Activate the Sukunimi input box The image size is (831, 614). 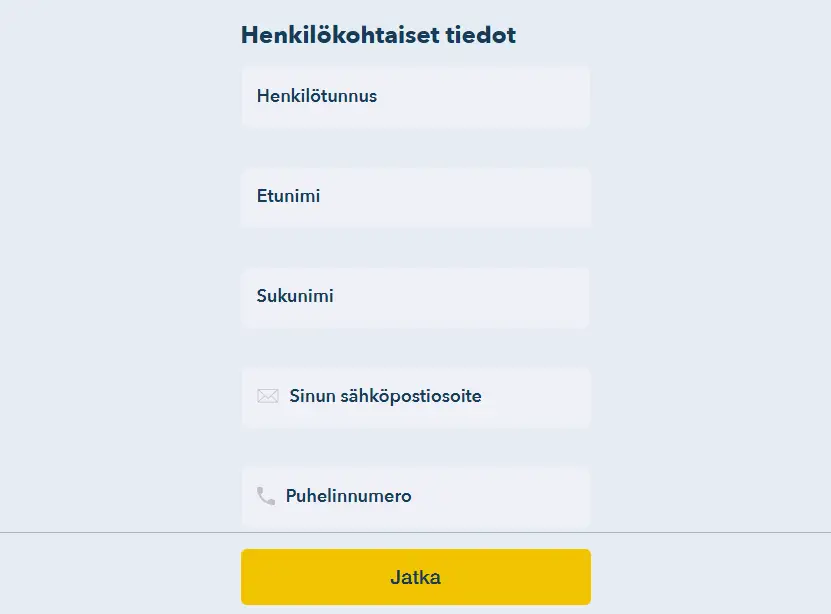click(415, 297)
